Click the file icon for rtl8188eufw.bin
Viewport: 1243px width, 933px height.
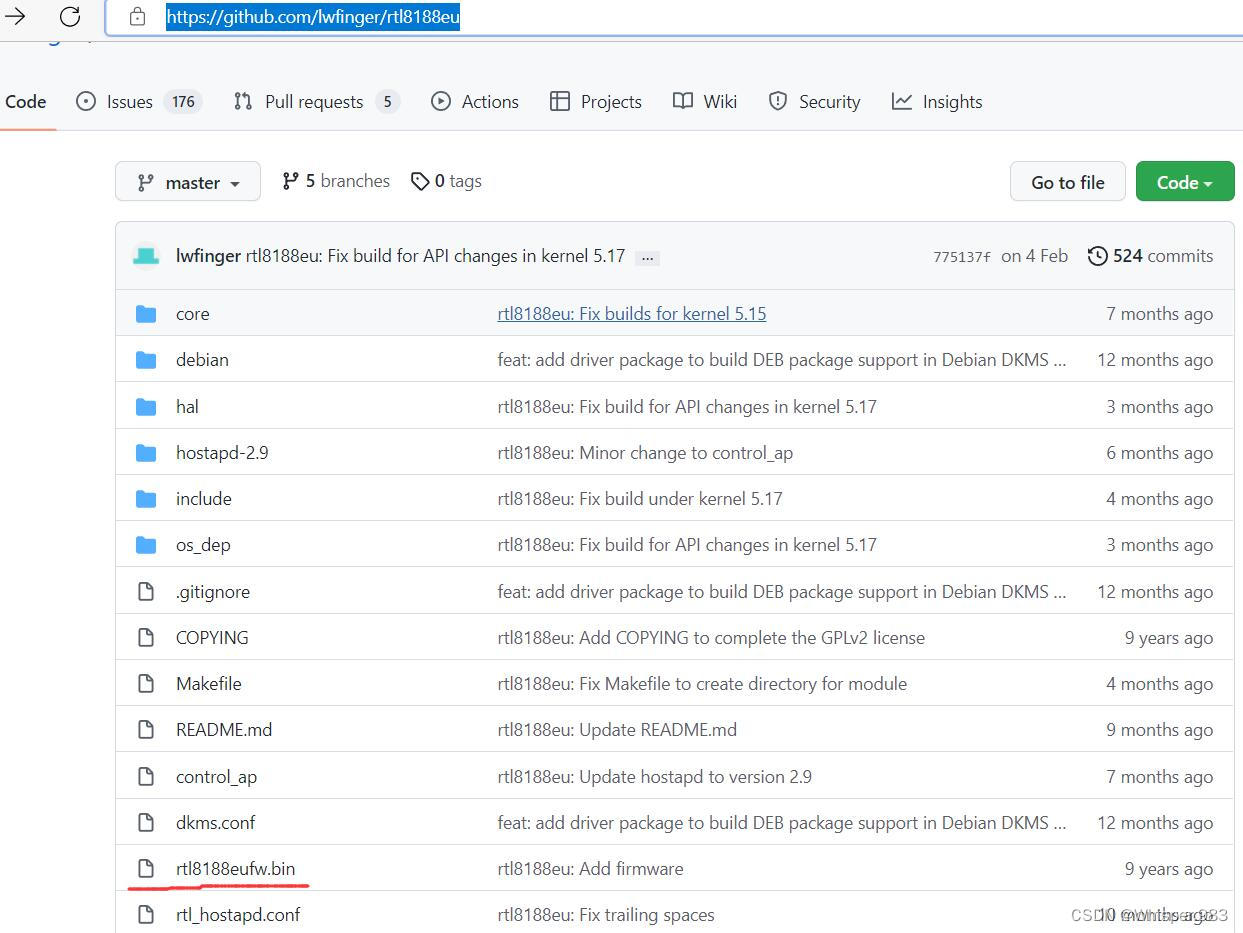pos(146,869)
